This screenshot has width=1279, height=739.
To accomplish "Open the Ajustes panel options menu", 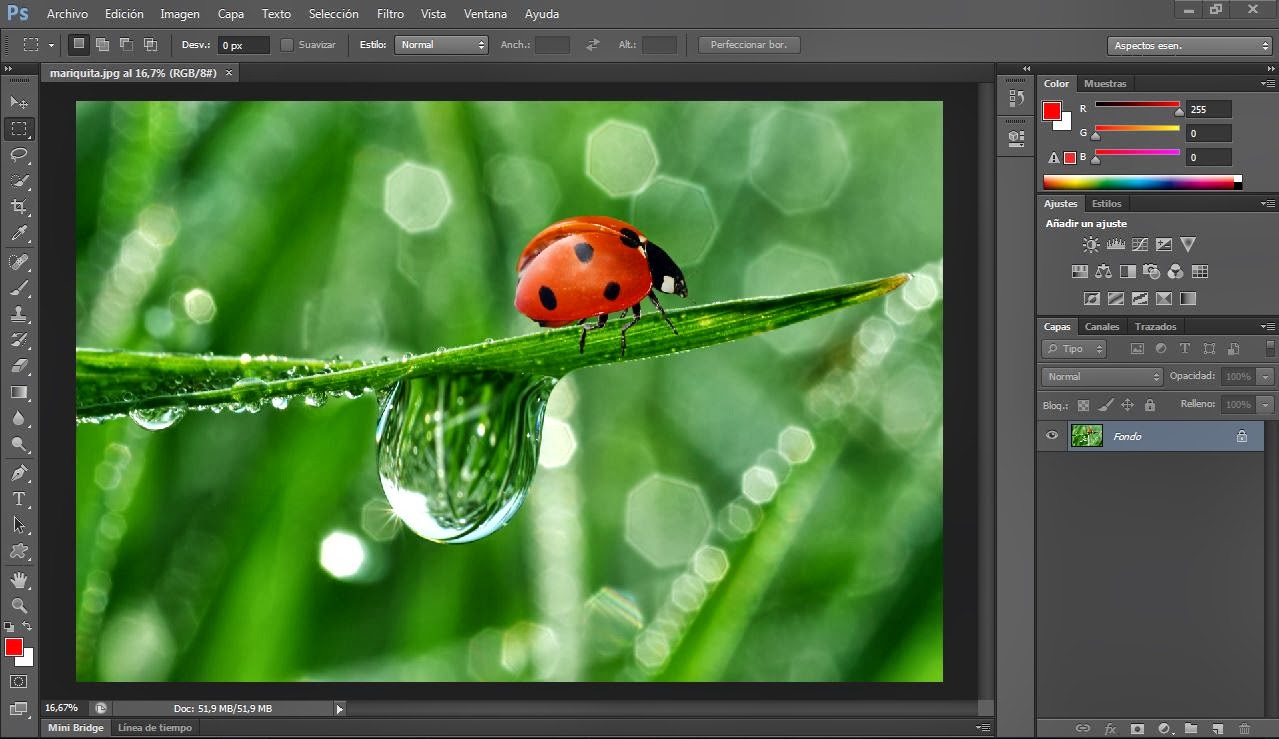I will (x=1267, y=204).
